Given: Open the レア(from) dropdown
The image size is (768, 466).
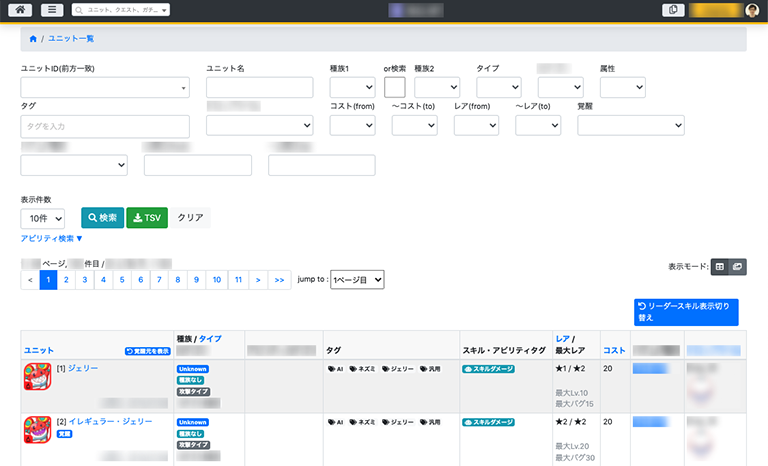Looking at the screenshot, I should click(476, 125).
